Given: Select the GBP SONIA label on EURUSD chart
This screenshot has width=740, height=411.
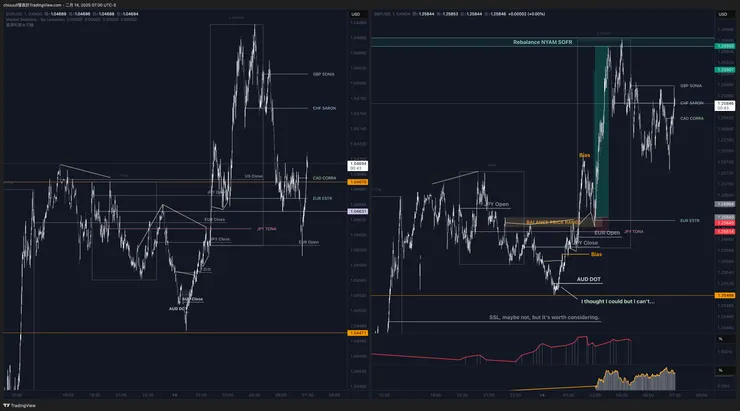Looking at the screenshot, I should tap(324, 74).
